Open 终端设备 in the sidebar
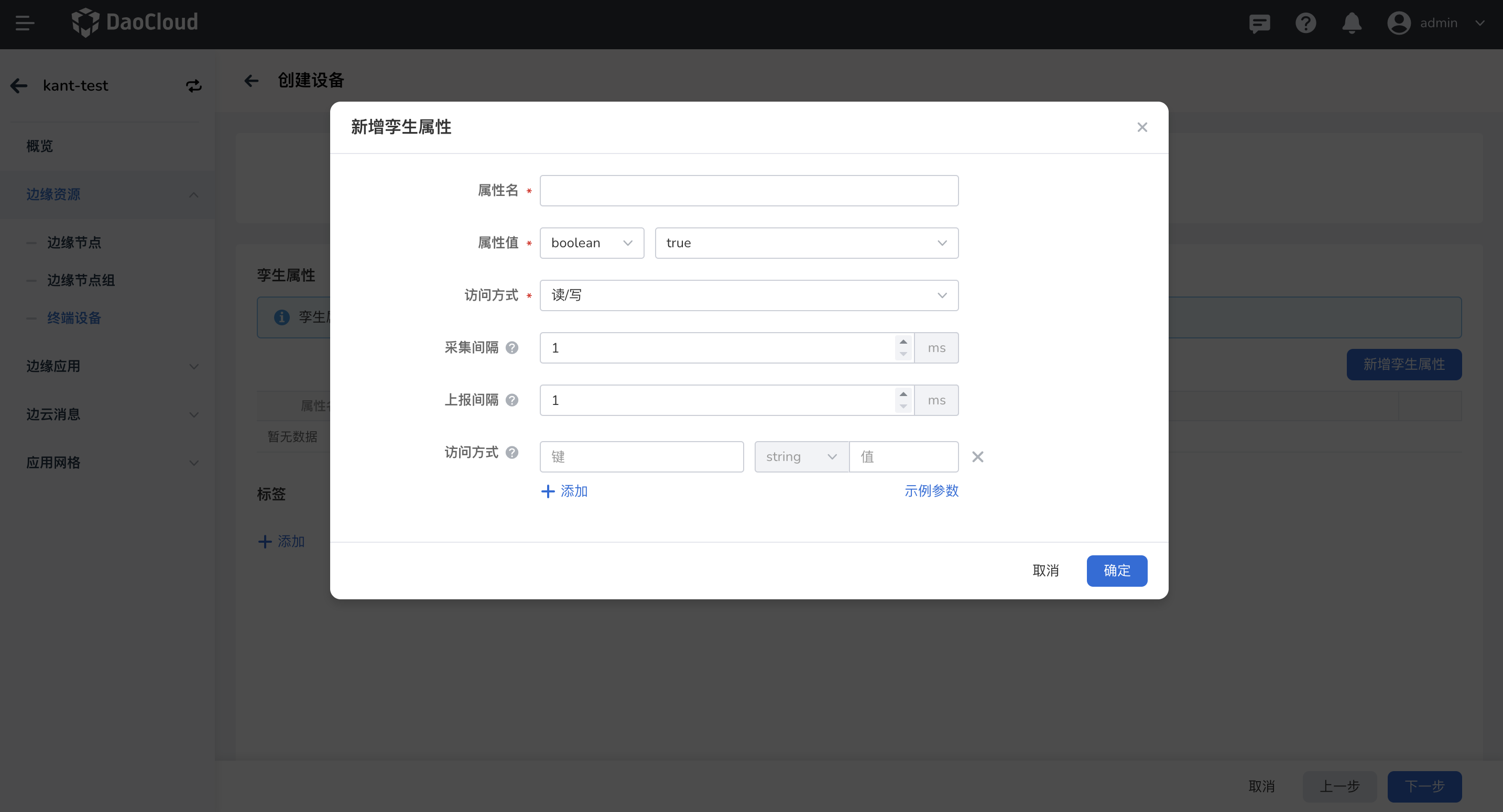The image size is (1503, 812). pyautogui.click(x=74, y=318)
